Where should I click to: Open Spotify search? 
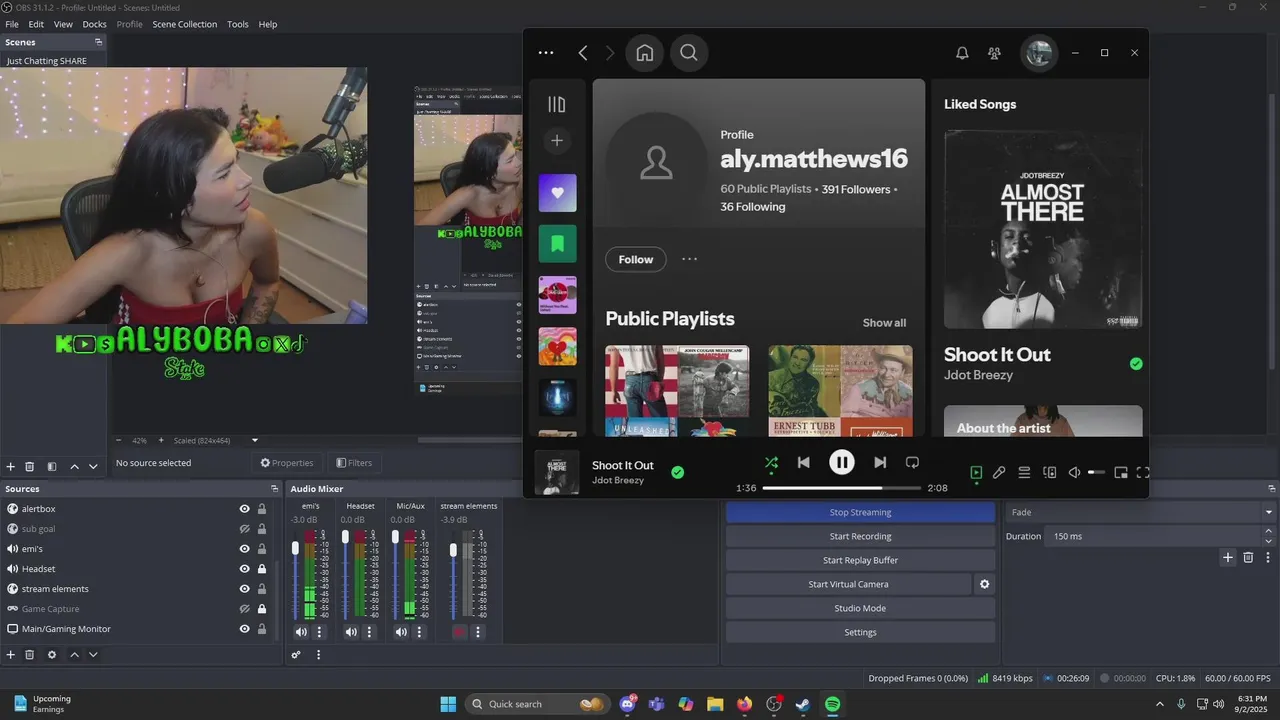click(x=689, y=53)
